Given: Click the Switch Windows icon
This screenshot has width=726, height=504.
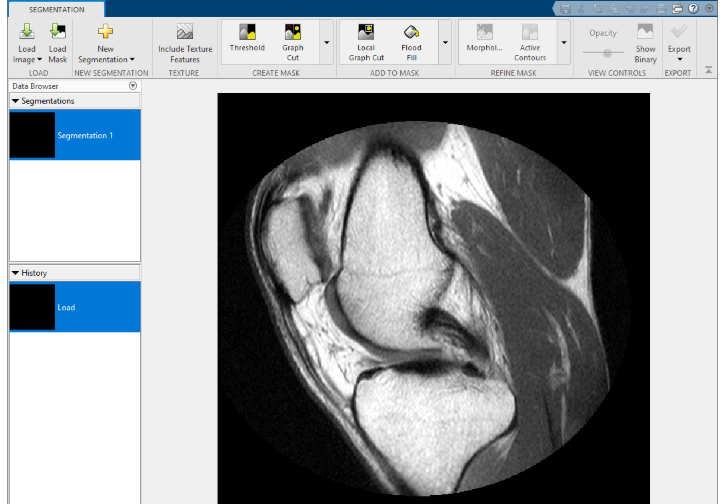Looking at the screenshot, I should 677,8.
